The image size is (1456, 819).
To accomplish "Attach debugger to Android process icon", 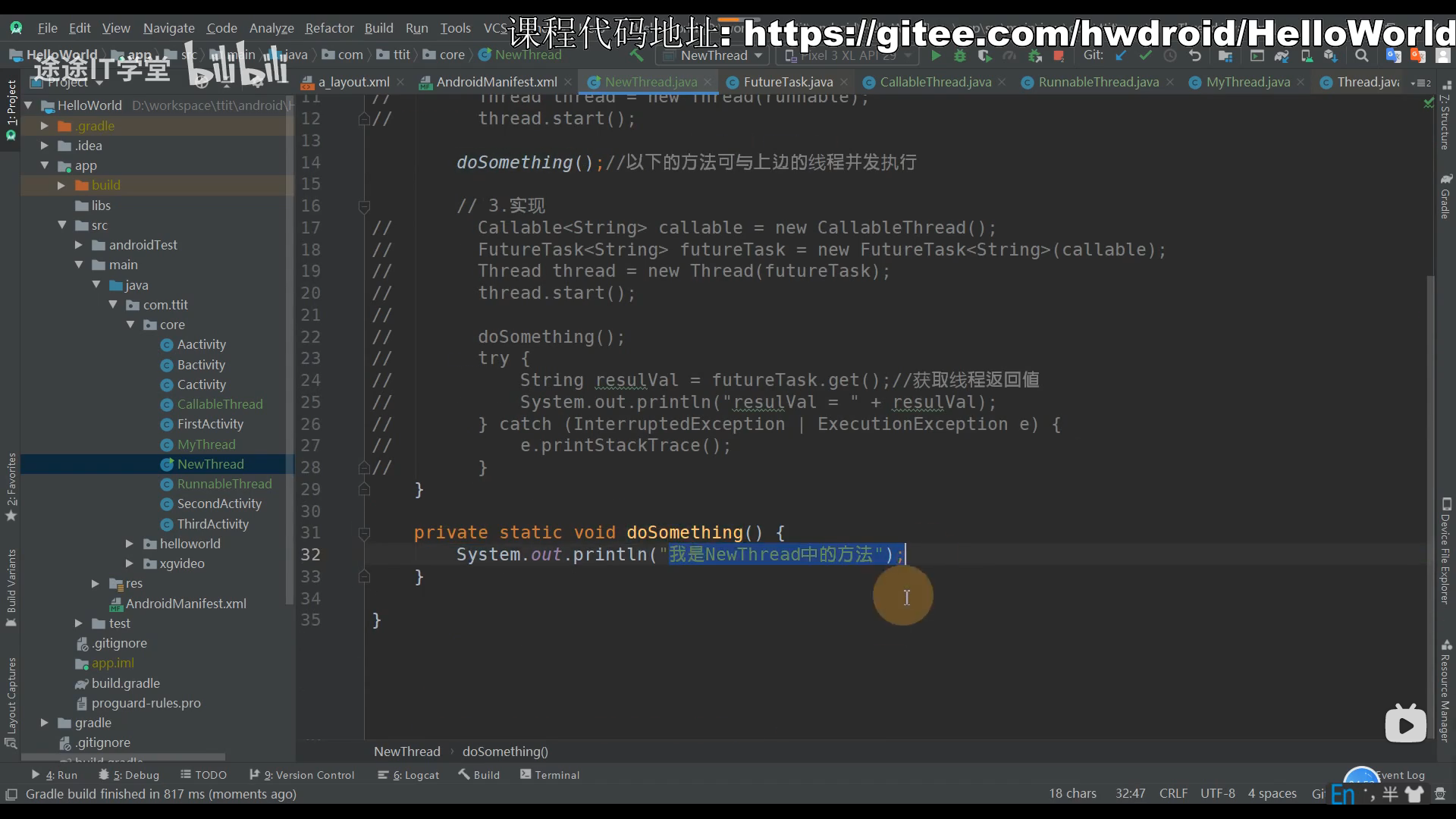I will 1034,55.
